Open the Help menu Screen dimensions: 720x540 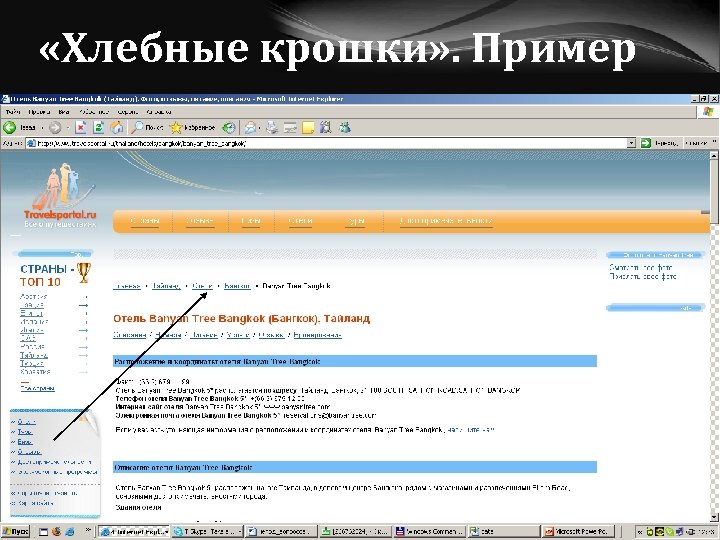point(158,112)
